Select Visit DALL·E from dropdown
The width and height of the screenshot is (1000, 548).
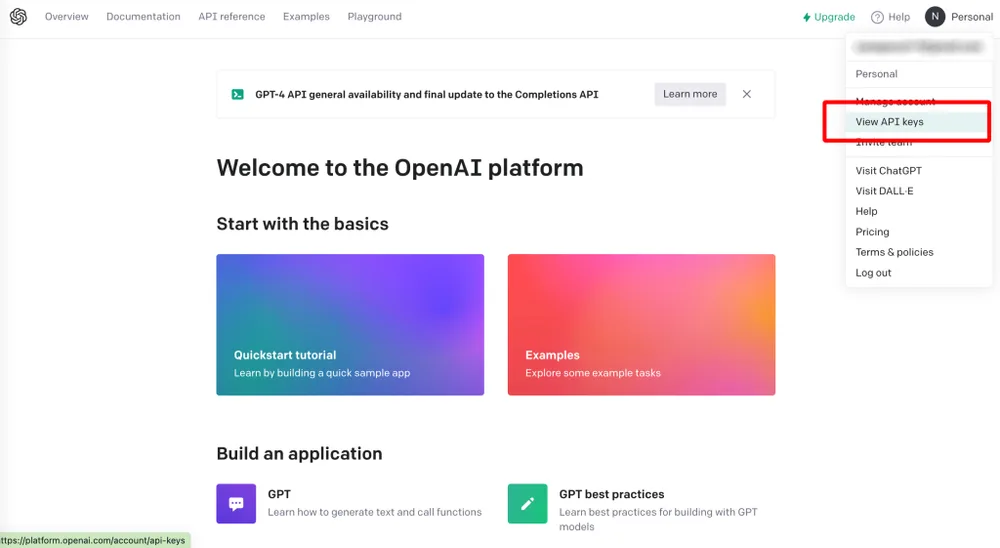tap(884, 191)
